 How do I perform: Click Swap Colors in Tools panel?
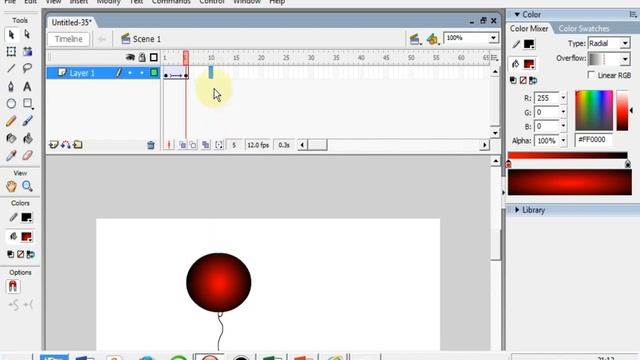coord(31,254)
